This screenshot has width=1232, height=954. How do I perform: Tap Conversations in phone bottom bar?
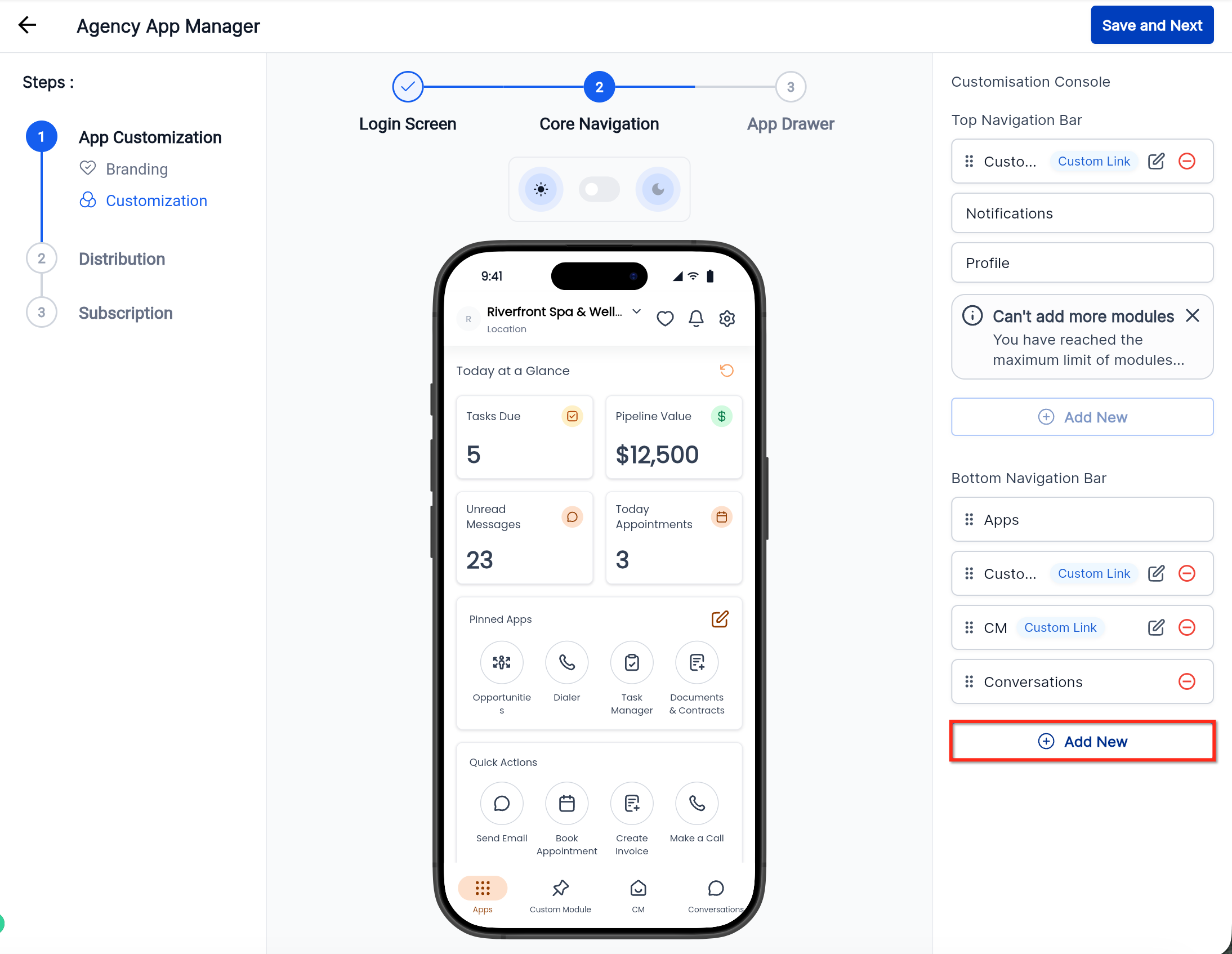715,895
